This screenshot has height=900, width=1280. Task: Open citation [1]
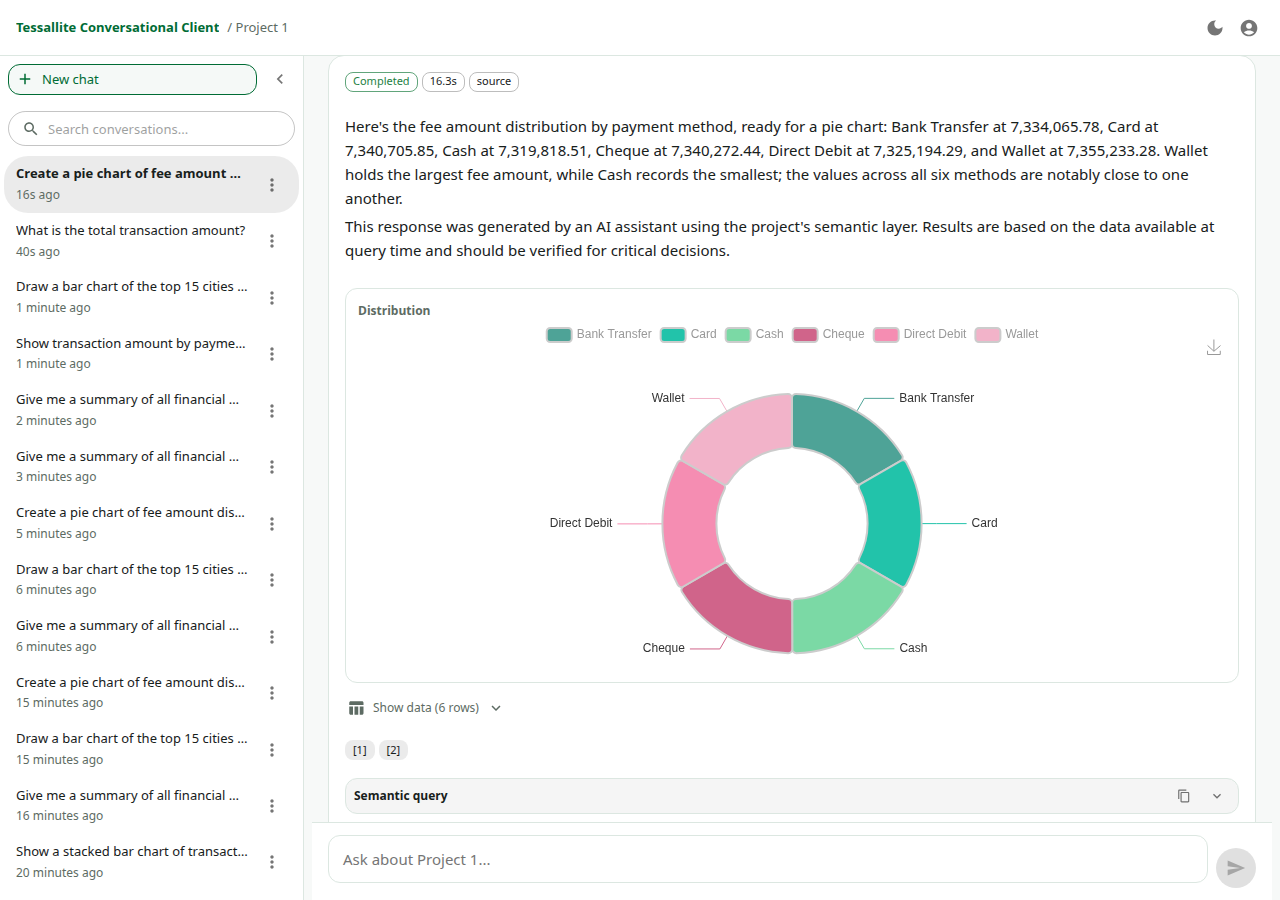pyautogui.click(x=360, y=750)
